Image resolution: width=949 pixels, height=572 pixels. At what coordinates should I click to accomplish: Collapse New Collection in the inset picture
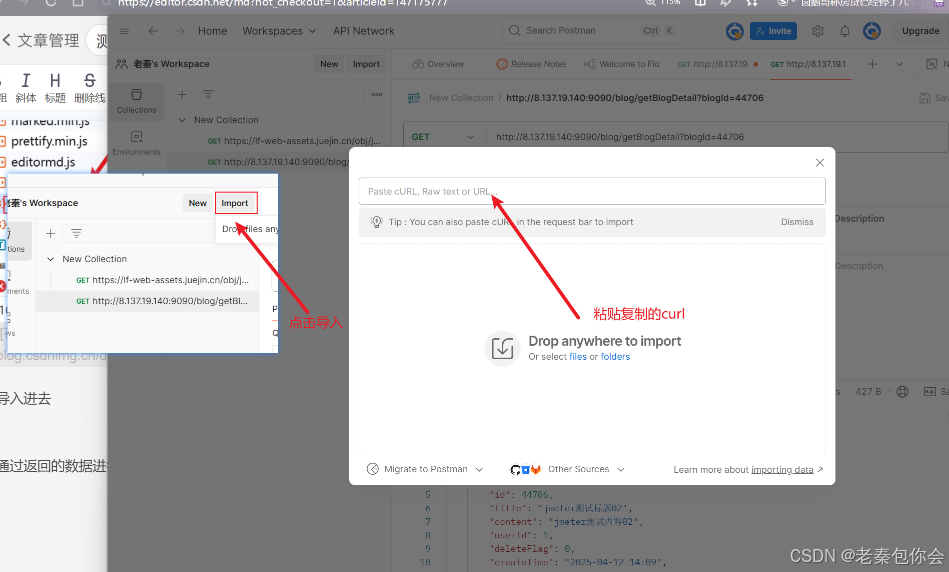coord(50,259)
